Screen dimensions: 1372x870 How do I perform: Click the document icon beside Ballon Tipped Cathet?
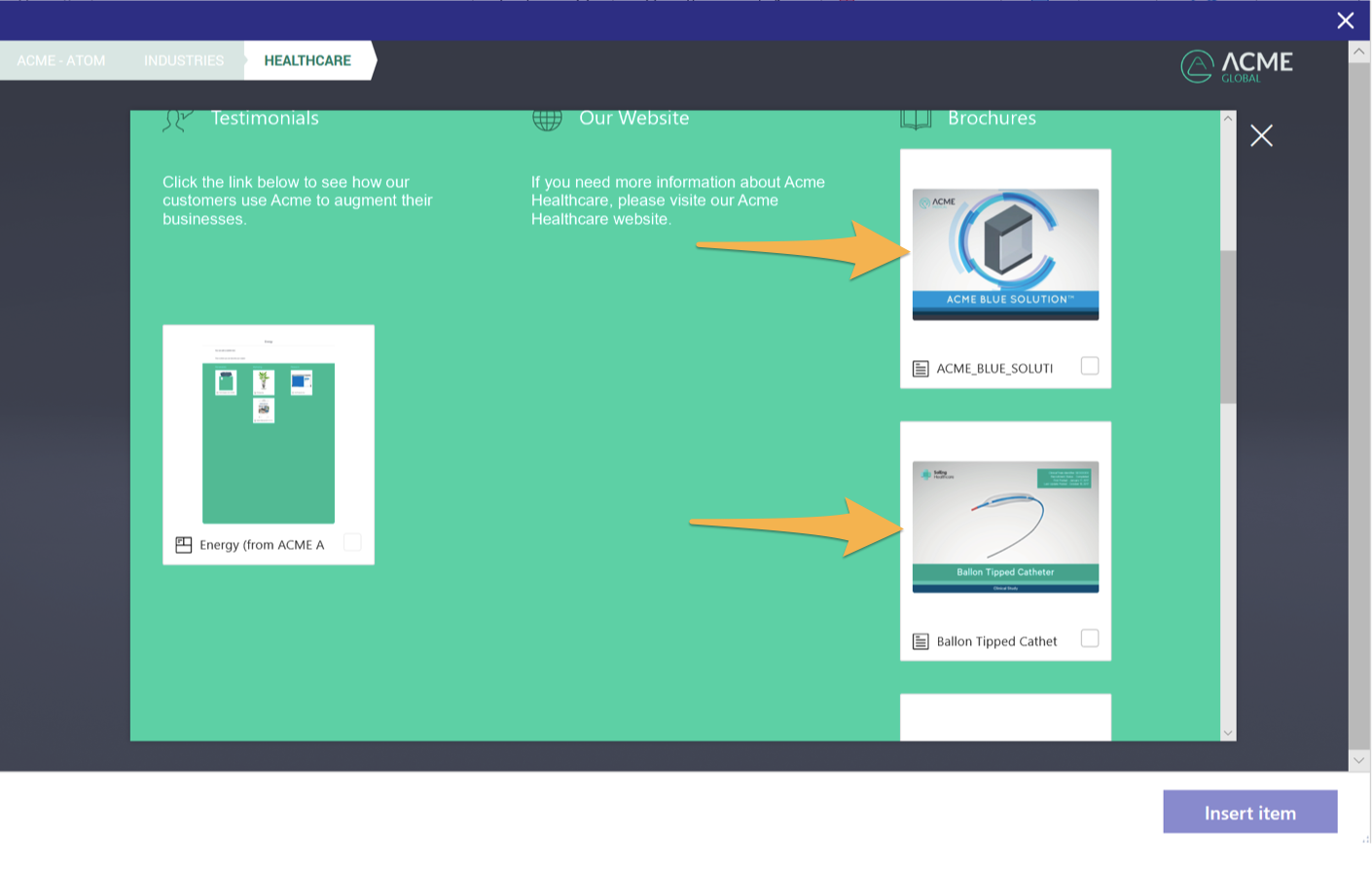tap(921, 641)
